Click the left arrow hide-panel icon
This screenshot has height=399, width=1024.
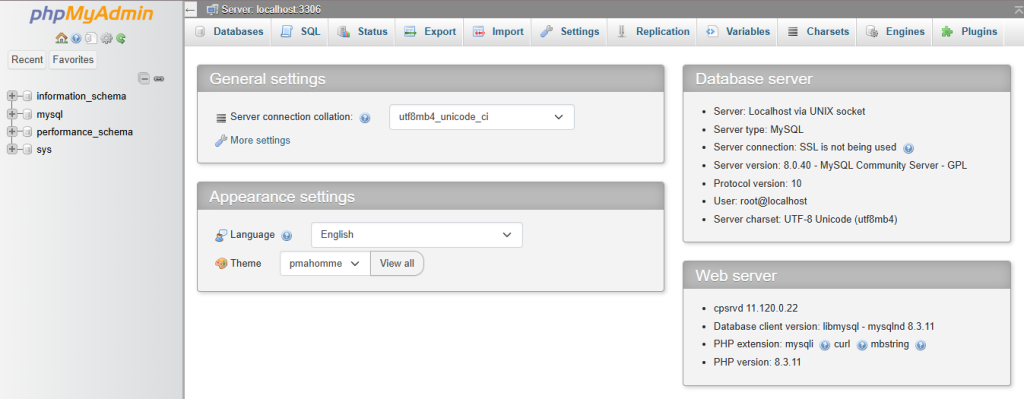190,10
